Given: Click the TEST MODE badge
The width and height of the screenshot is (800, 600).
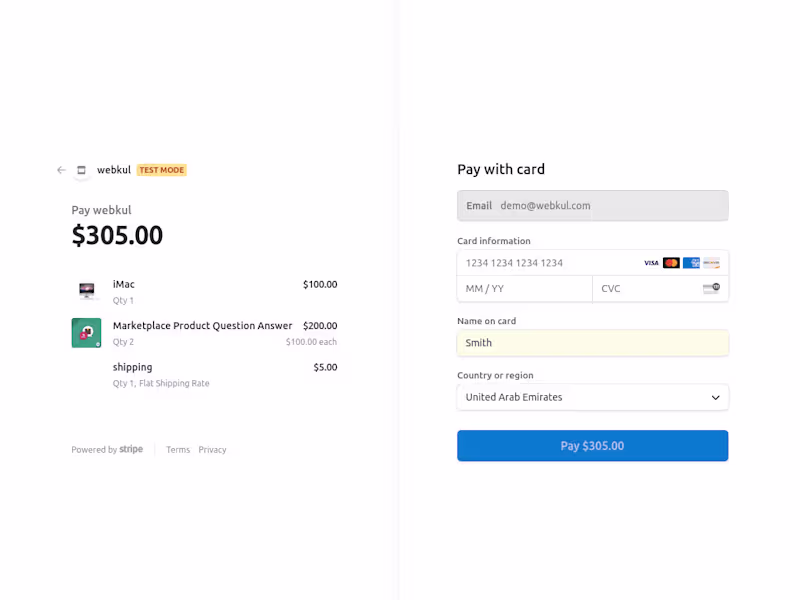Looking at the screenshot, I should pos(162,170).
